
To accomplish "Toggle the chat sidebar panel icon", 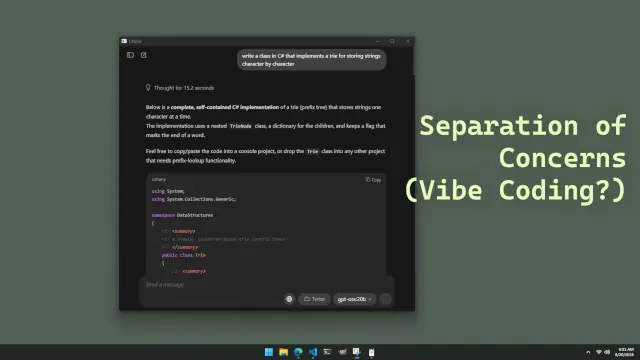I will (130, 55).
